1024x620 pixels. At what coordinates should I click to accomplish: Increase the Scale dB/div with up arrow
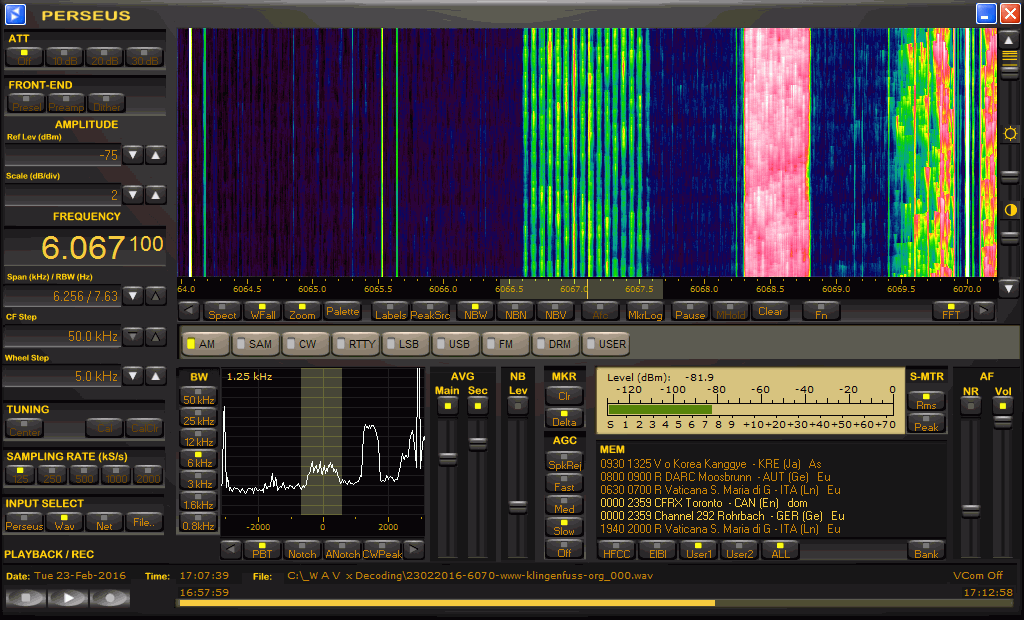[x=156, y=196]
